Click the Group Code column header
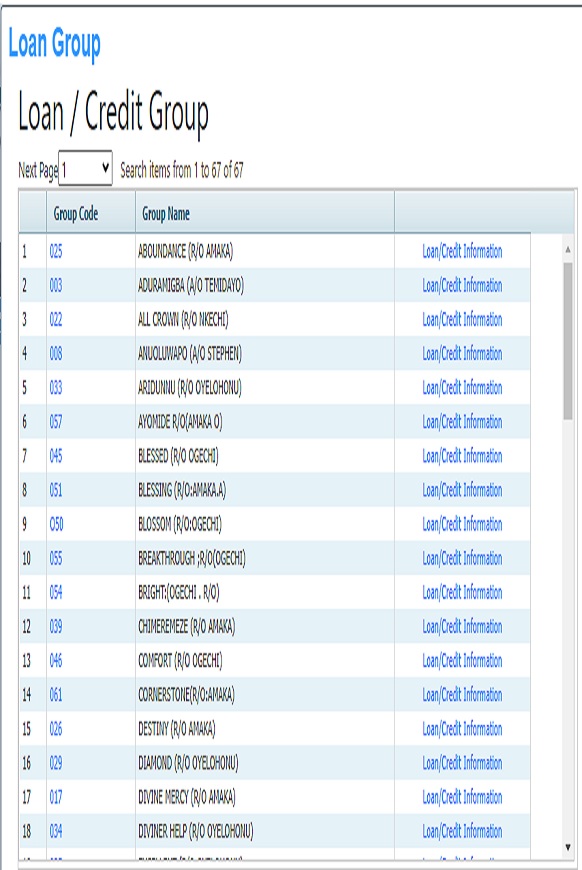 point(76,214)
